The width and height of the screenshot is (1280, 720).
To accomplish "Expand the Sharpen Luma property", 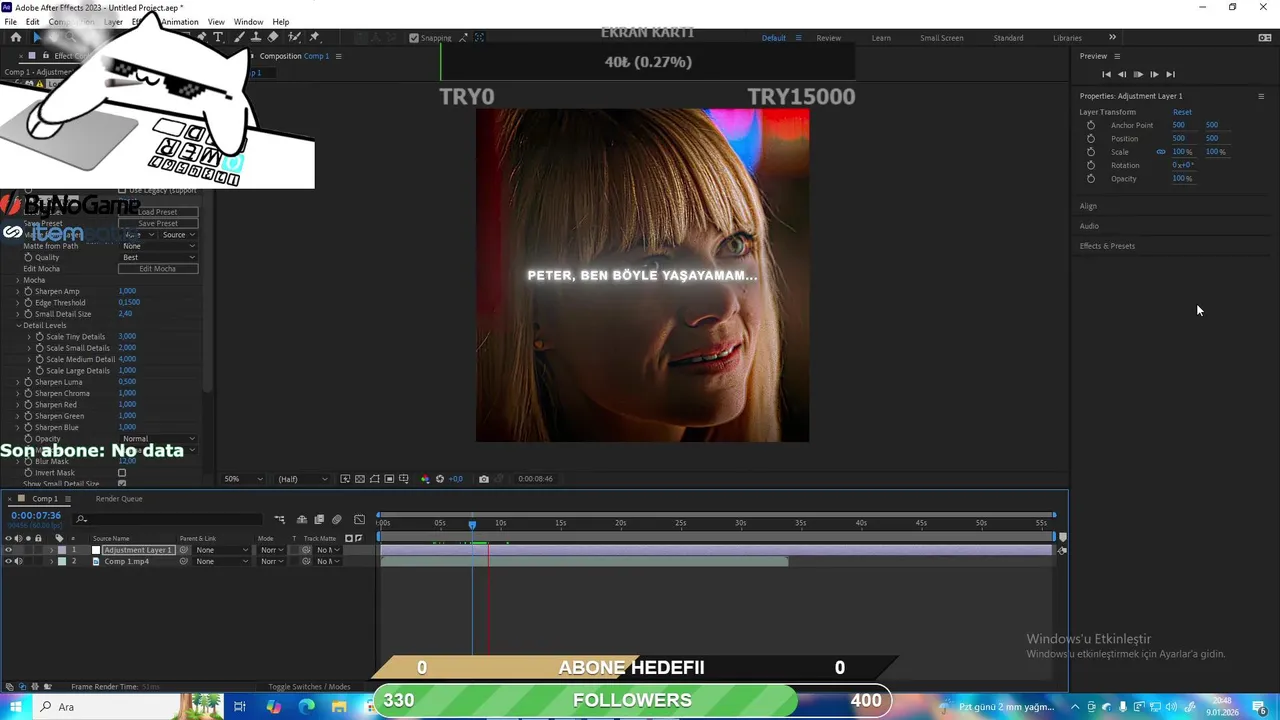I will pos(18,382).
